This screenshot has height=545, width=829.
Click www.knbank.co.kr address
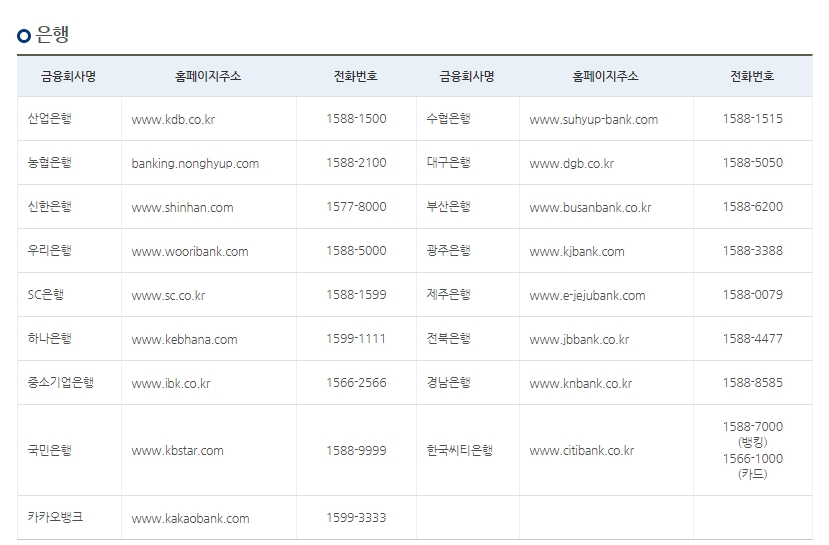(x=581, y=383)
